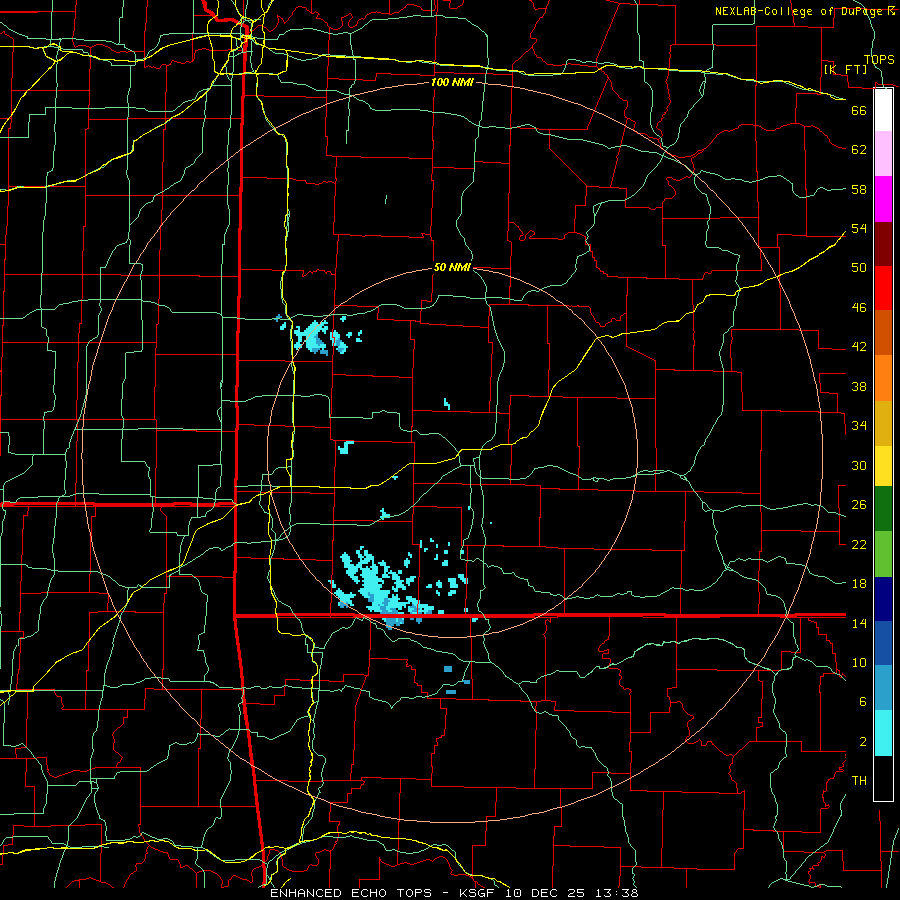
Task: Select the steel blue legend band
Action: point(883,687)
